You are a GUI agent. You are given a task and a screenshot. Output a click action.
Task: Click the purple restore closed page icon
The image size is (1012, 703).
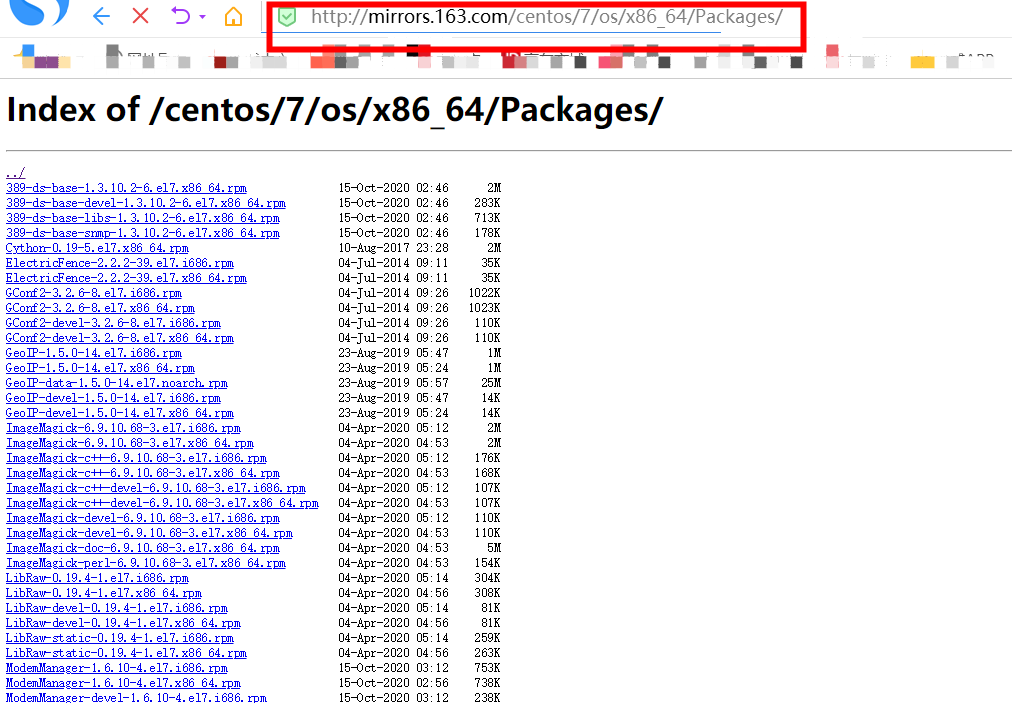click(x=180, y=16)
